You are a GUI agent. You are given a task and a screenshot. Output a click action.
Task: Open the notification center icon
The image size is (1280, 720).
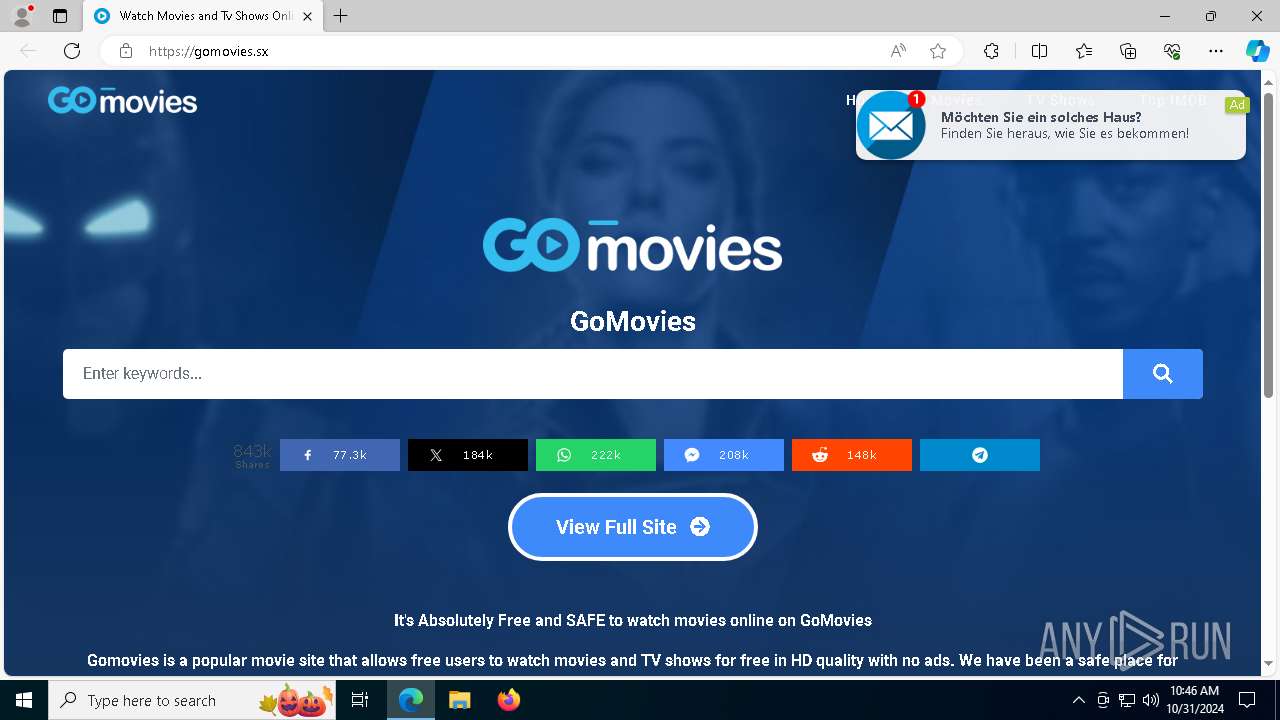point(1247,700)
